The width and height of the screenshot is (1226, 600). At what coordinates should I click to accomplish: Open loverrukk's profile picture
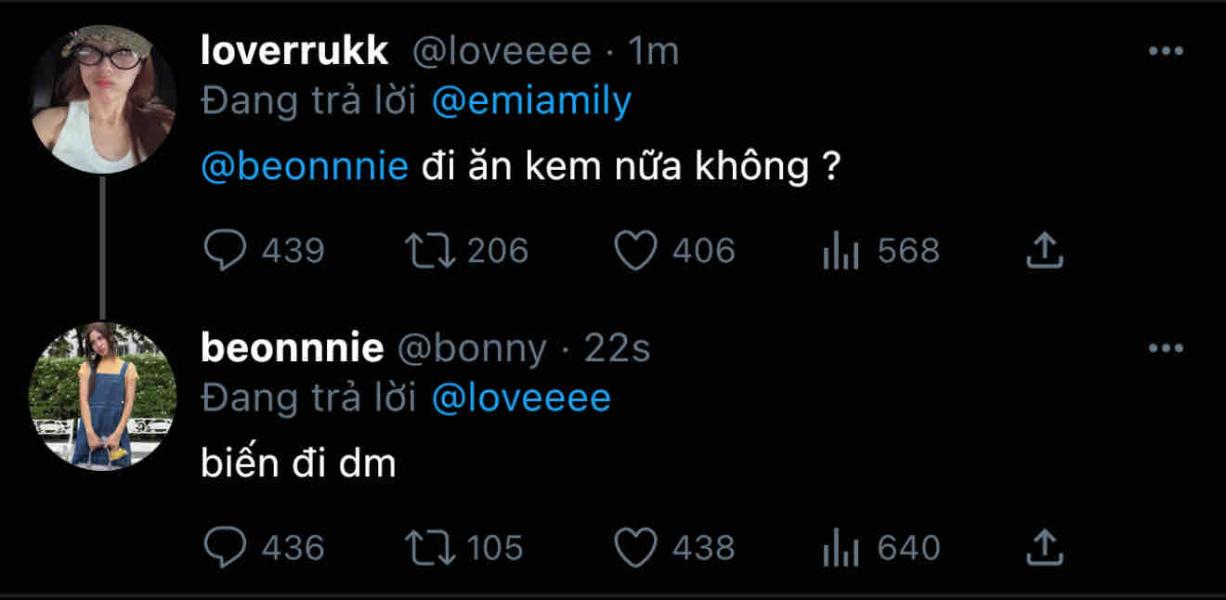(102, 98)
